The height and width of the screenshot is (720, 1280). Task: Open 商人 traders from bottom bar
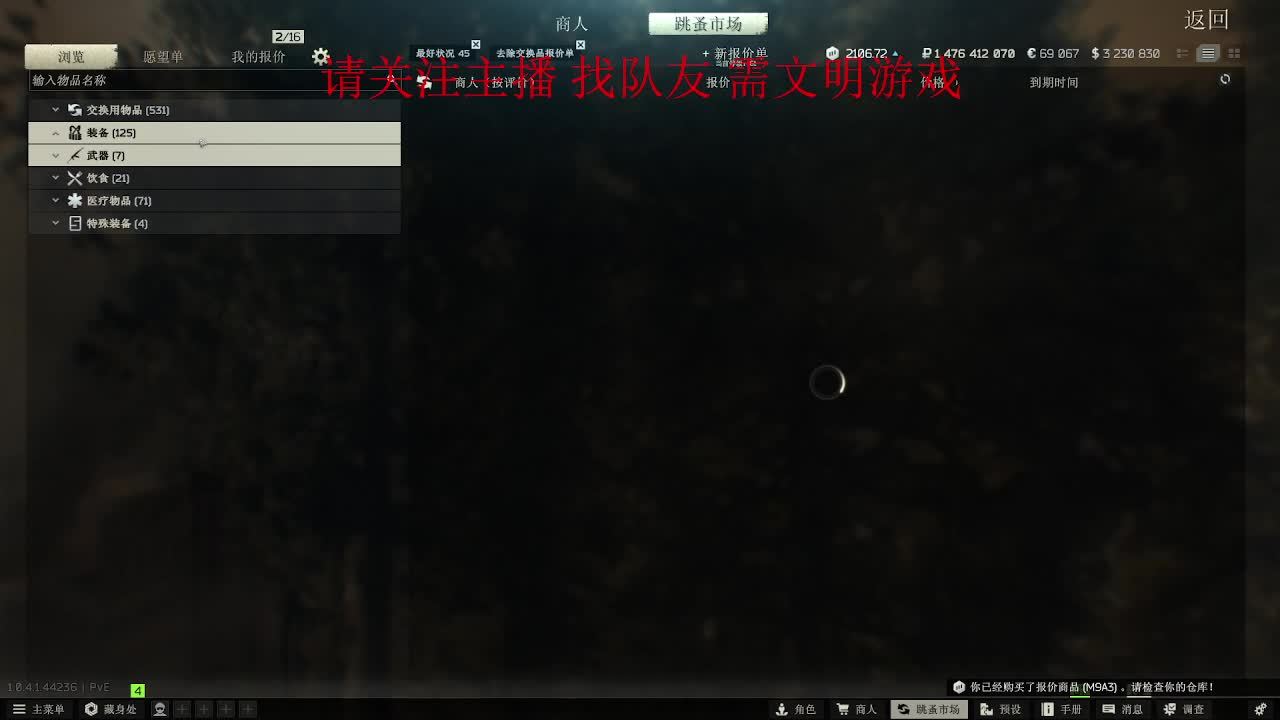tap(857, 709)
